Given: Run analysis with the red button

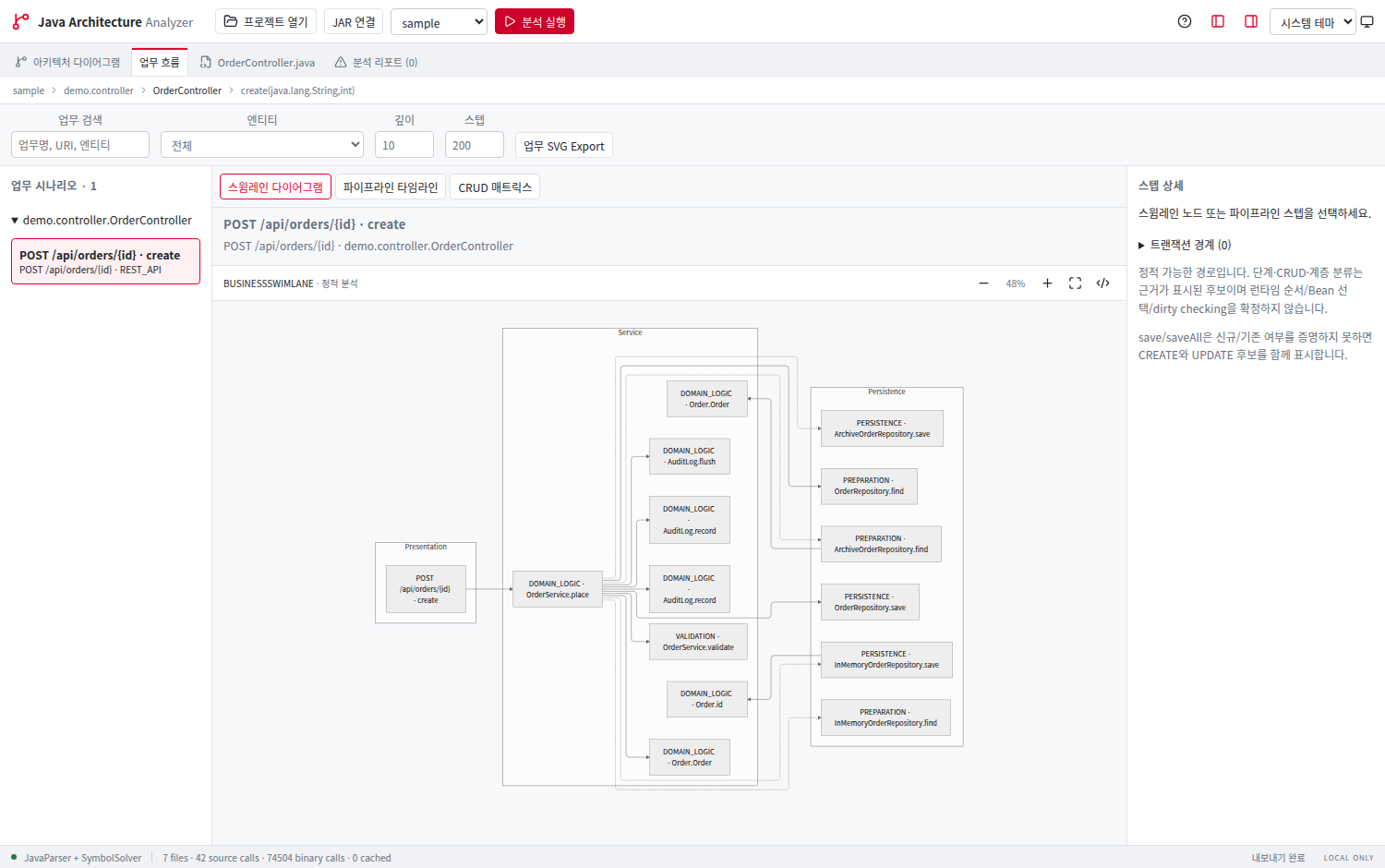Looking at the screenshot, I should click(535, 21).
